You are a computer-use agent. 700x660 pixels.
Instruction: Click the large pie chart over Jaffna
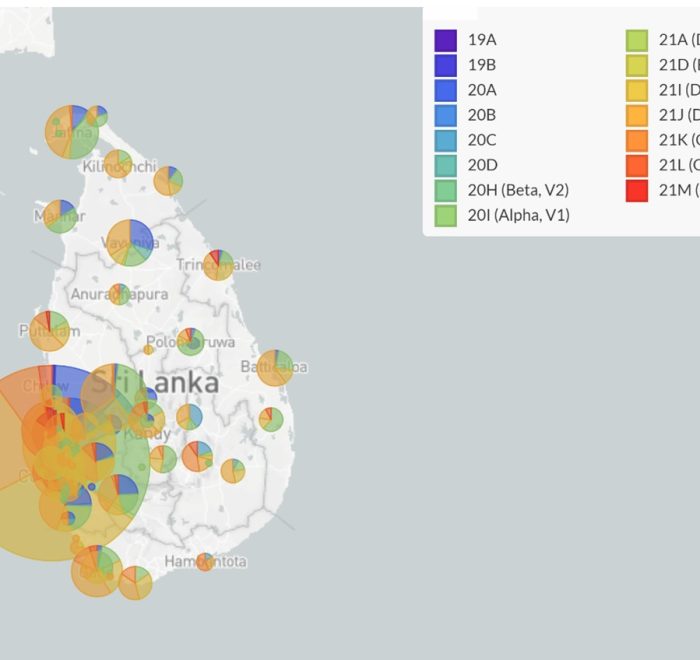click(72, 132)
